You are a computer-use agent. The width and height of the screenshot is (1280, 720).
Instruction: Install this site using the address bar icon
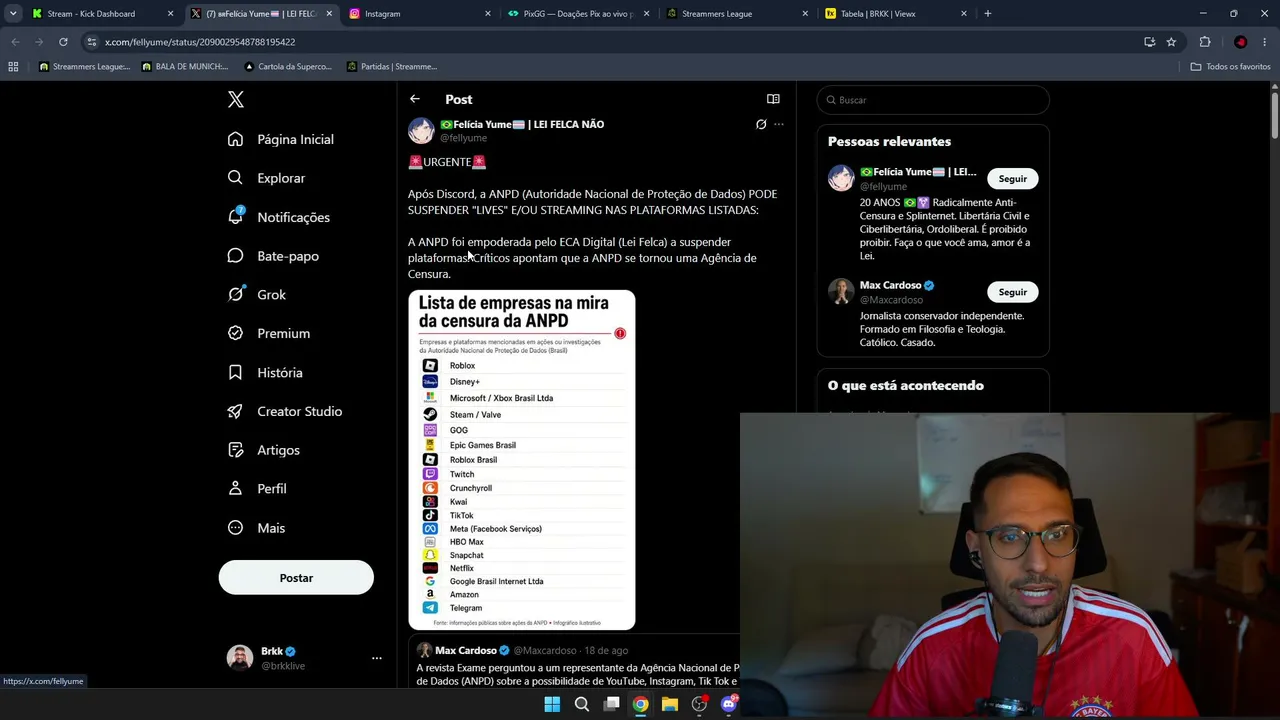pyautogui.click(x=1150, y=42)
